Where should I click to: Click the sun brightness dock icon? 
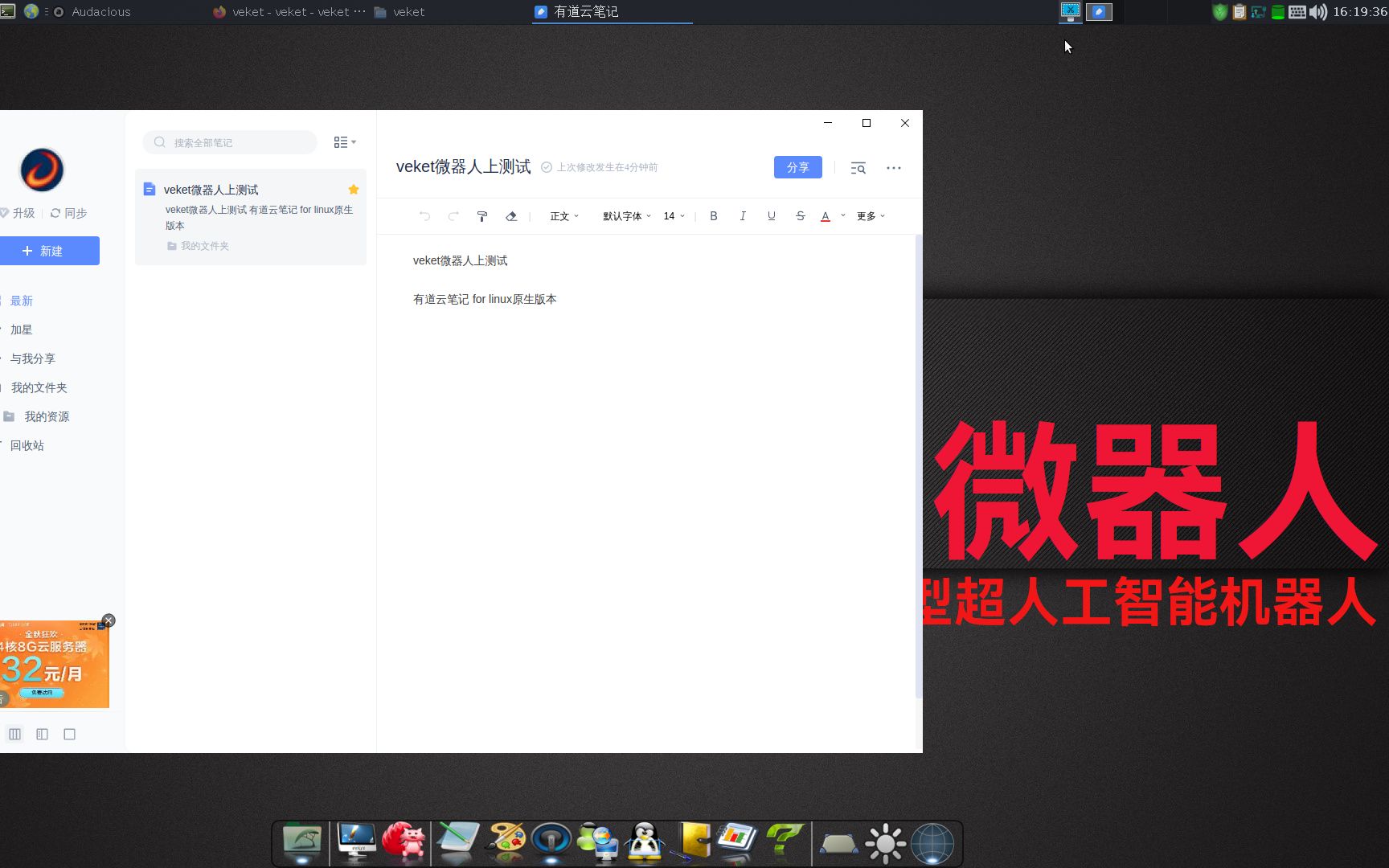(x=885, y=844)
